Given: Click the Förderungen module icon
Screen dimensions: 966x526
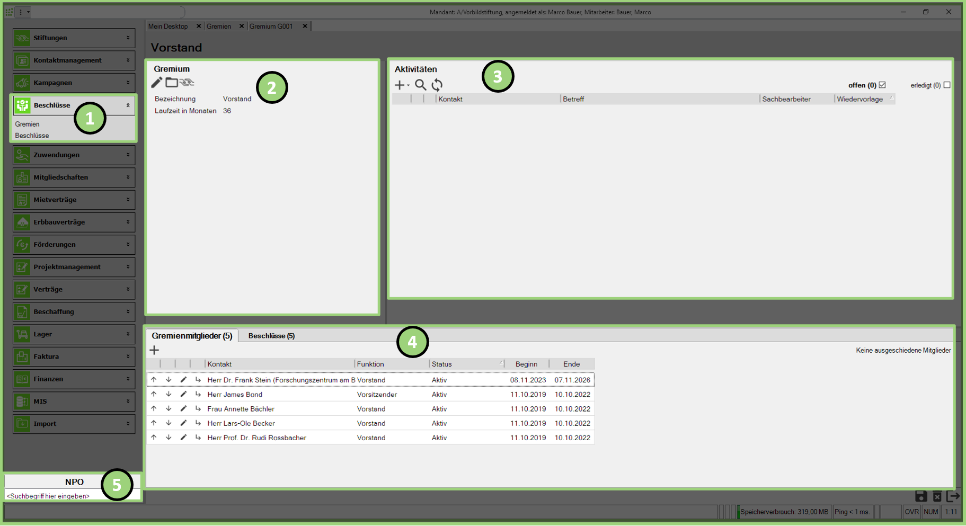Looking at the screenshot, I should coord(22,245).
